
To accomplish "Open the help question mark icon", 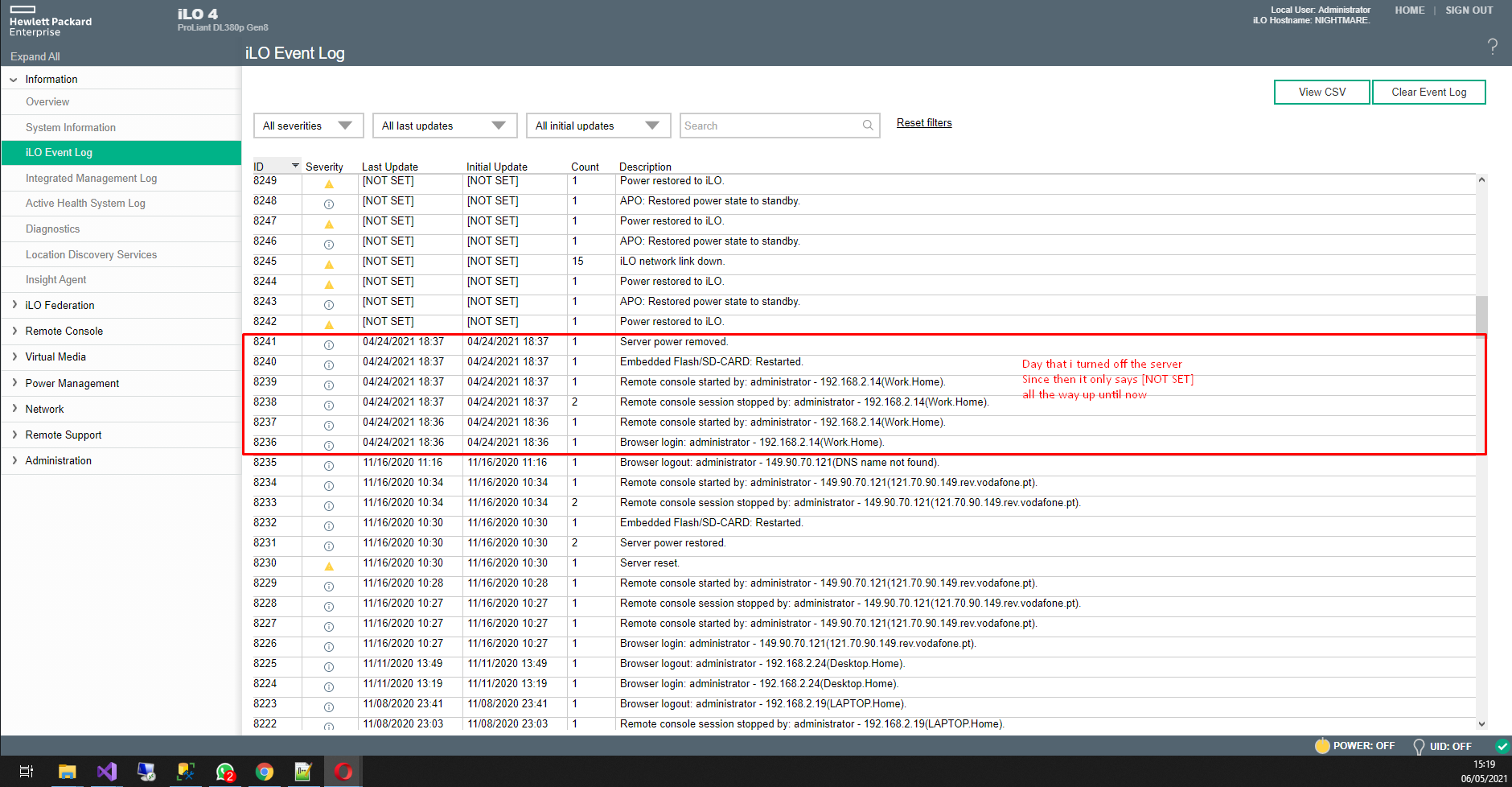I will pyautogui.click(x=1492, y=47).
